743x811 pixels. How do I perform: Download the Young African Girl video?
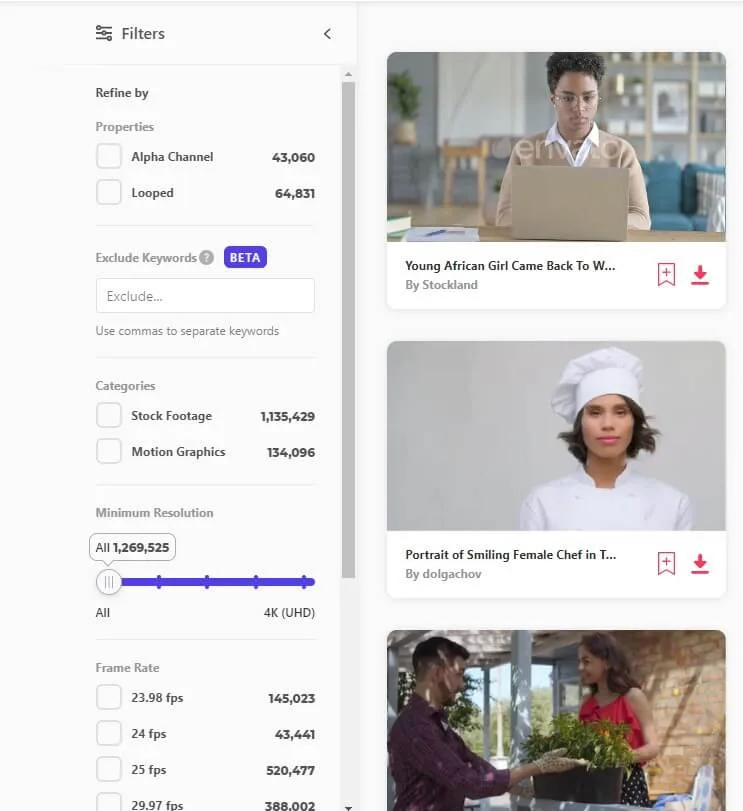tap(700, 275)
